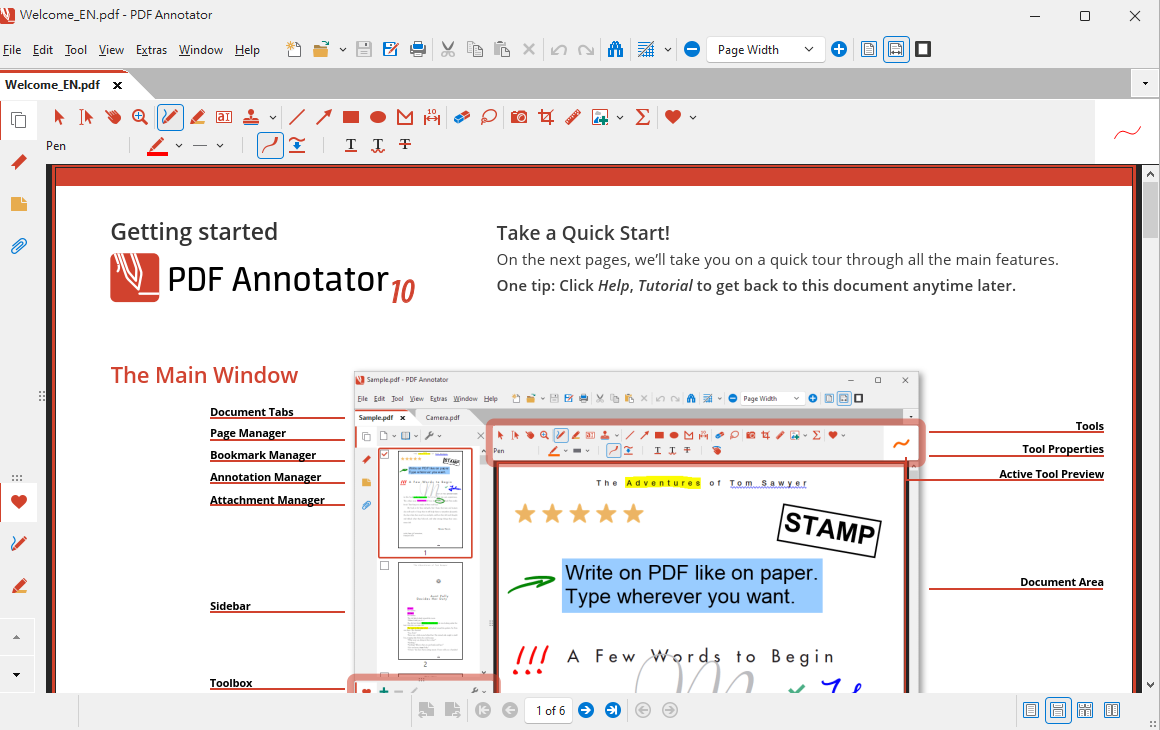1160x730 pixels.
Task: Enable underline text markup
Action: pyautogui.click(x=351, y=145)
